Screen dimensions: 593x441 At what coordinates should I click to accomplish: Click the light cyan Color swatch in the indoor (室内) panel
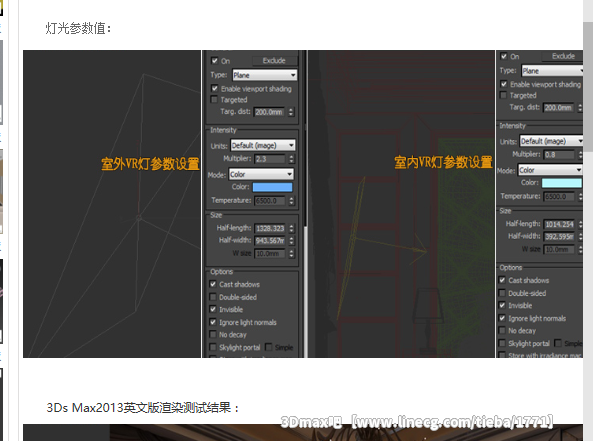tap(562, 183)
